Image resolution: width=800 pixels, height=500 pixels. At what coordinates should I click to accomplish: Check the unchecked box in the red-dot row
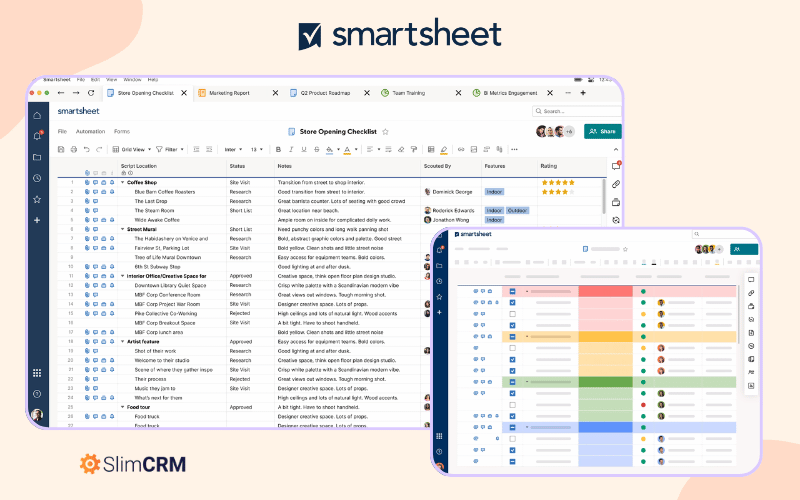(512, 405)
